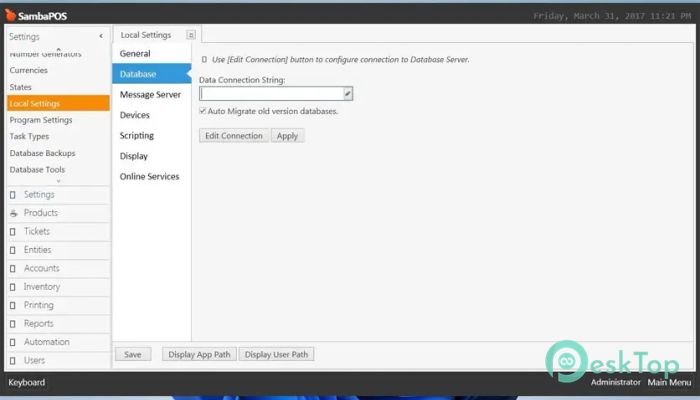Expand the Accounts category

(58, 268)
